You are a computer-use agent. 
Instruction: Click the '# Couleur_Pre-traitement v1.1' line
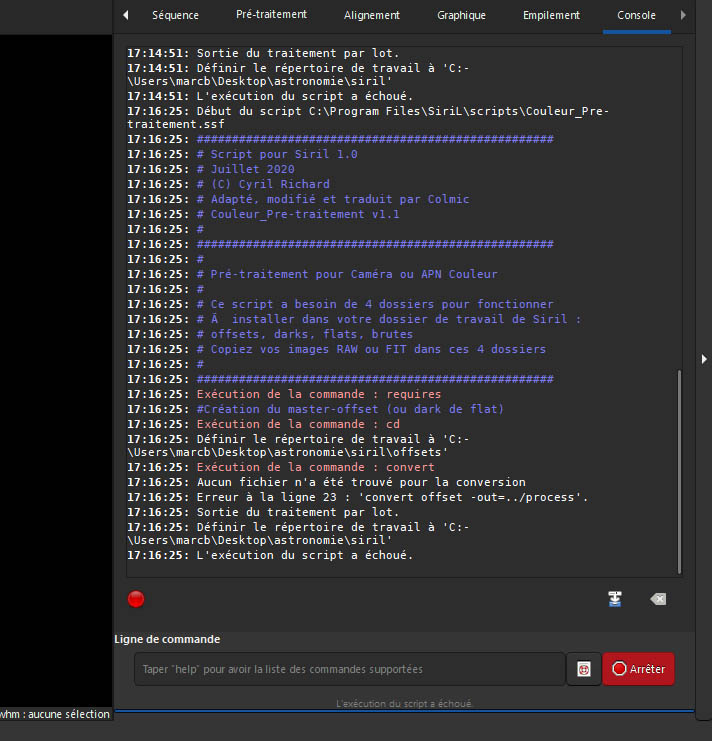pos(263,214)
